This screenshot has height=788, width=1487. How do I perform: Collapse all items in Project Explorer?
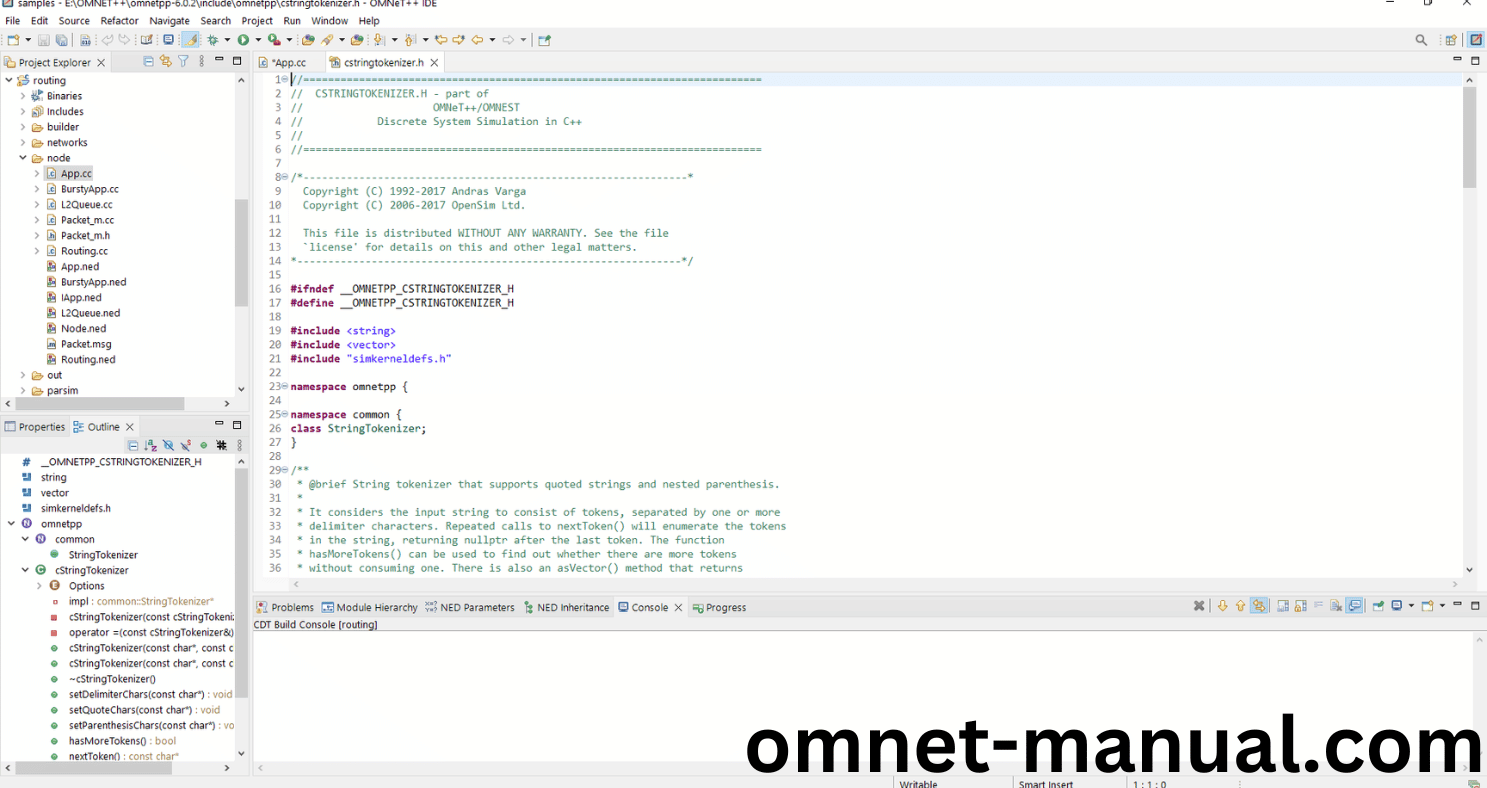pos(148,61)
